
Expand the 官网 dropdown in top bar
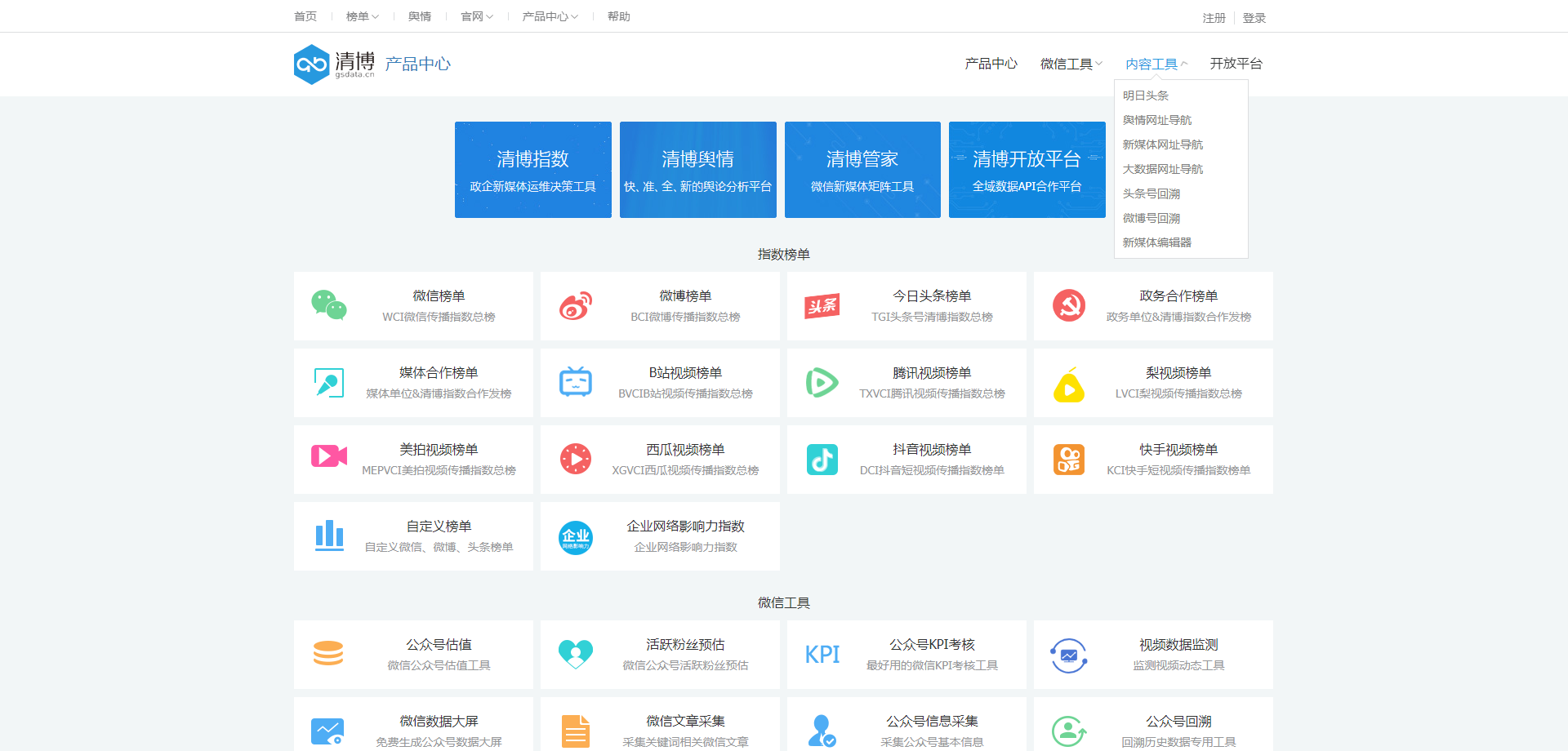tap(477, 16)
